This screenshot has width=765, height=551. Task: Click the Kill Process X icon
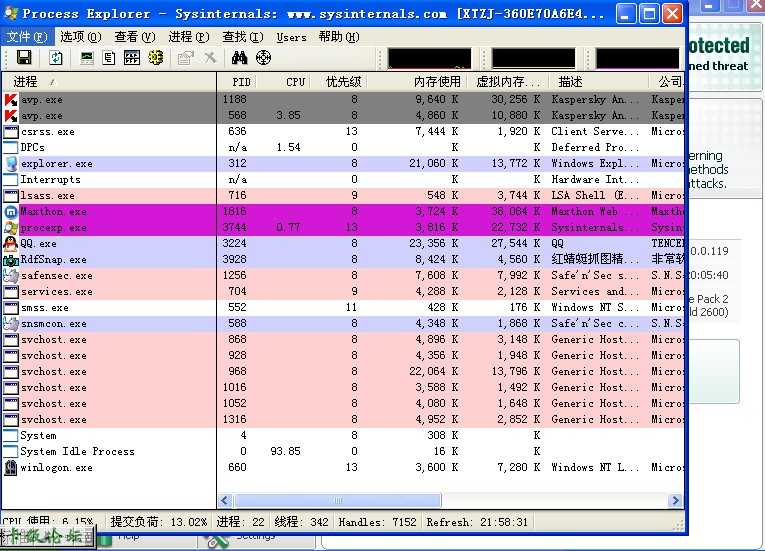point(210,58)
